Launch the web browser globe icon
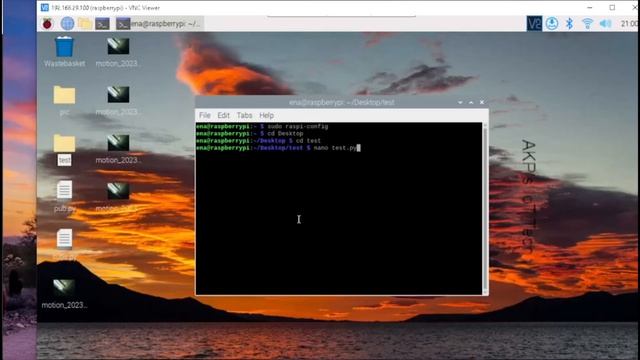 click(67, 24)
